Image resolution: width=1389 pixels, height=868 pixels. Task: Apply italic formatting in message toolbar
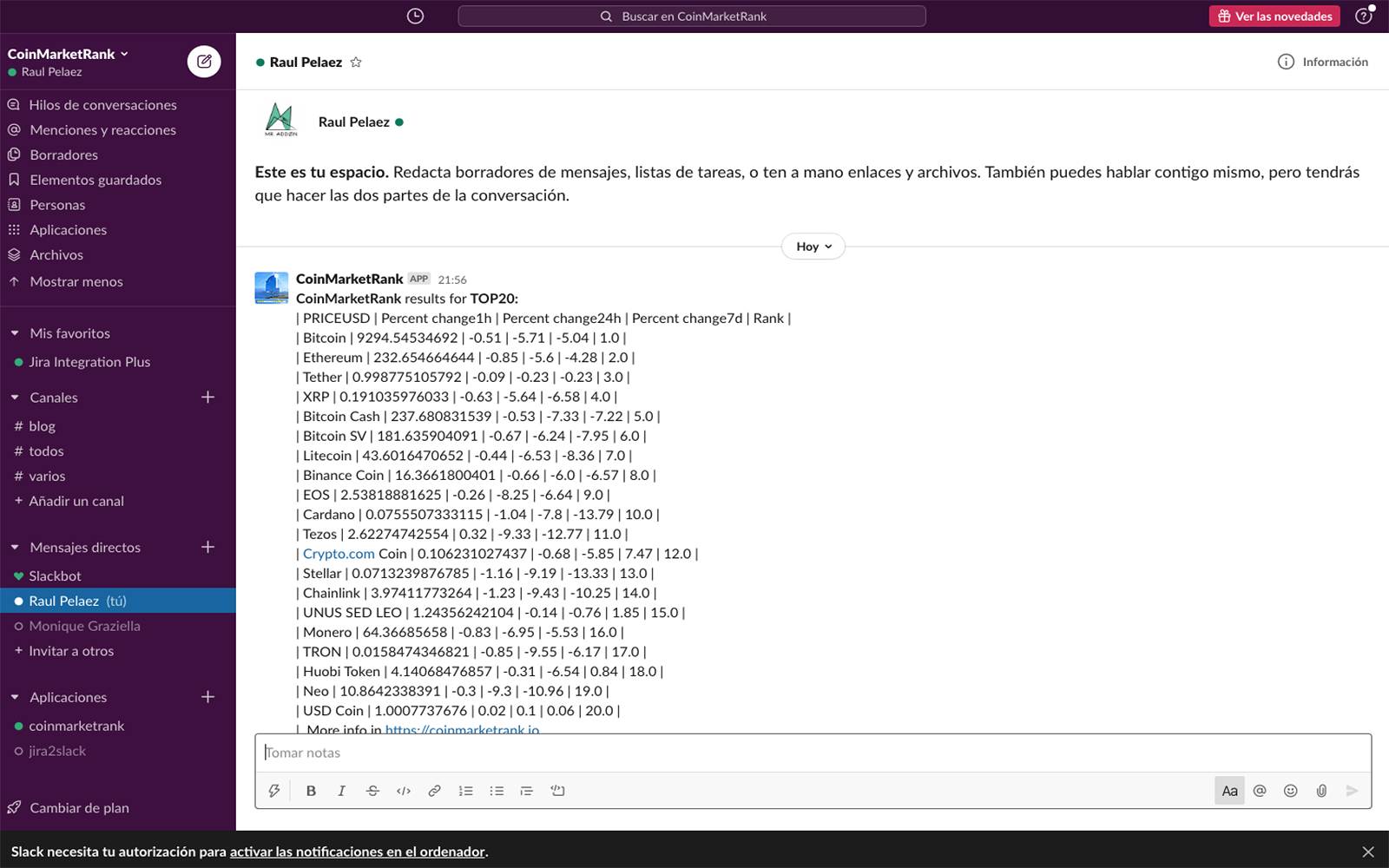point(341,791)
